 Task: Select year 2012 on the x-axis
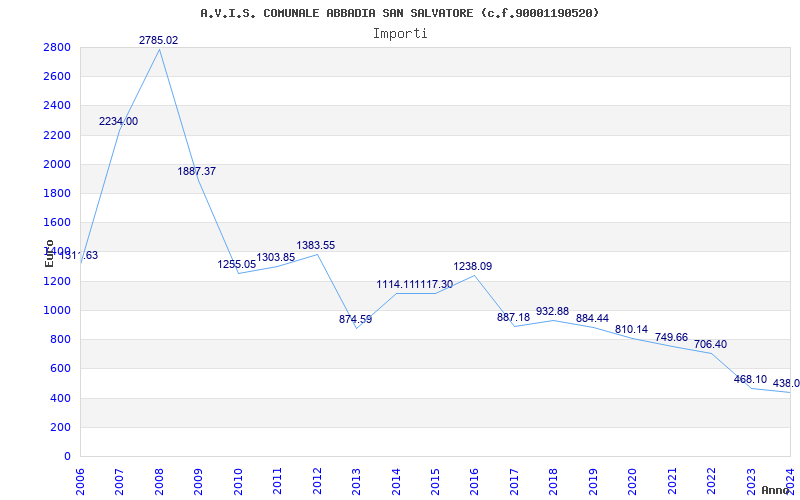click(317, 481)
